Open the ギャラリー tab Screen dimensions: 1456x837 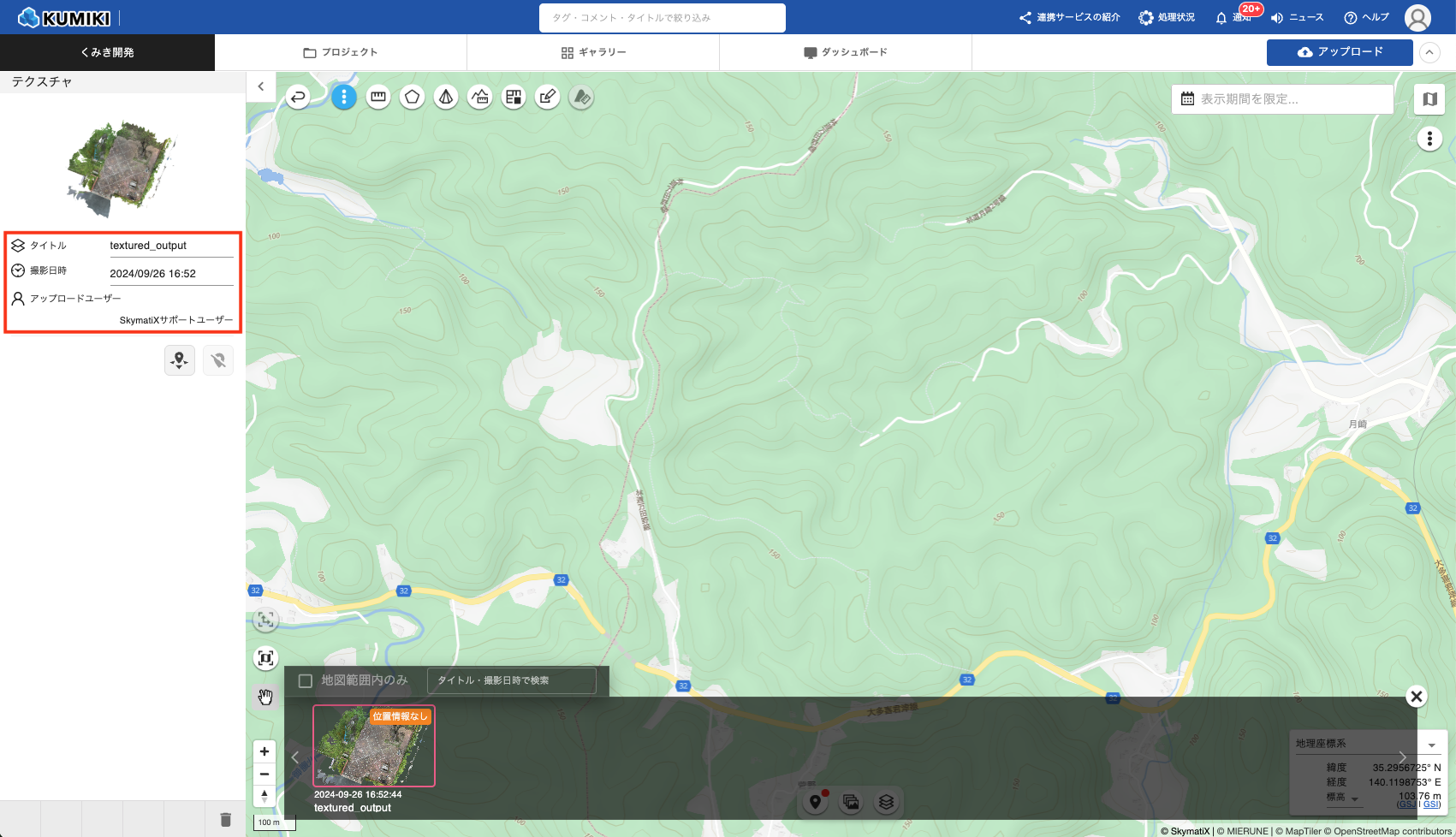coord(593,52)
